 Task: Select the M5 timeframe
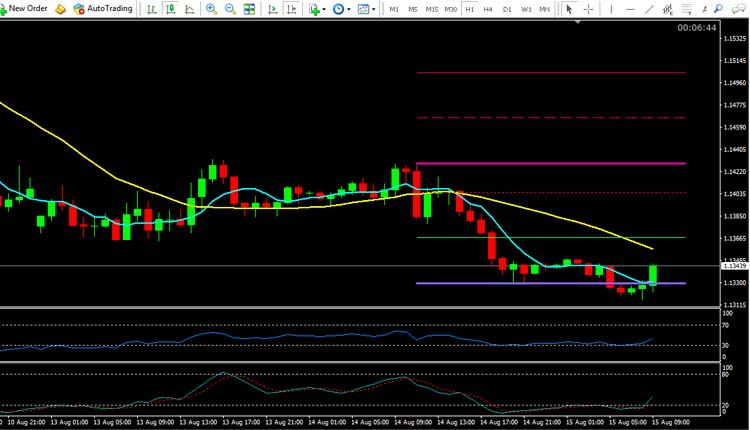(x=413, y=9)
